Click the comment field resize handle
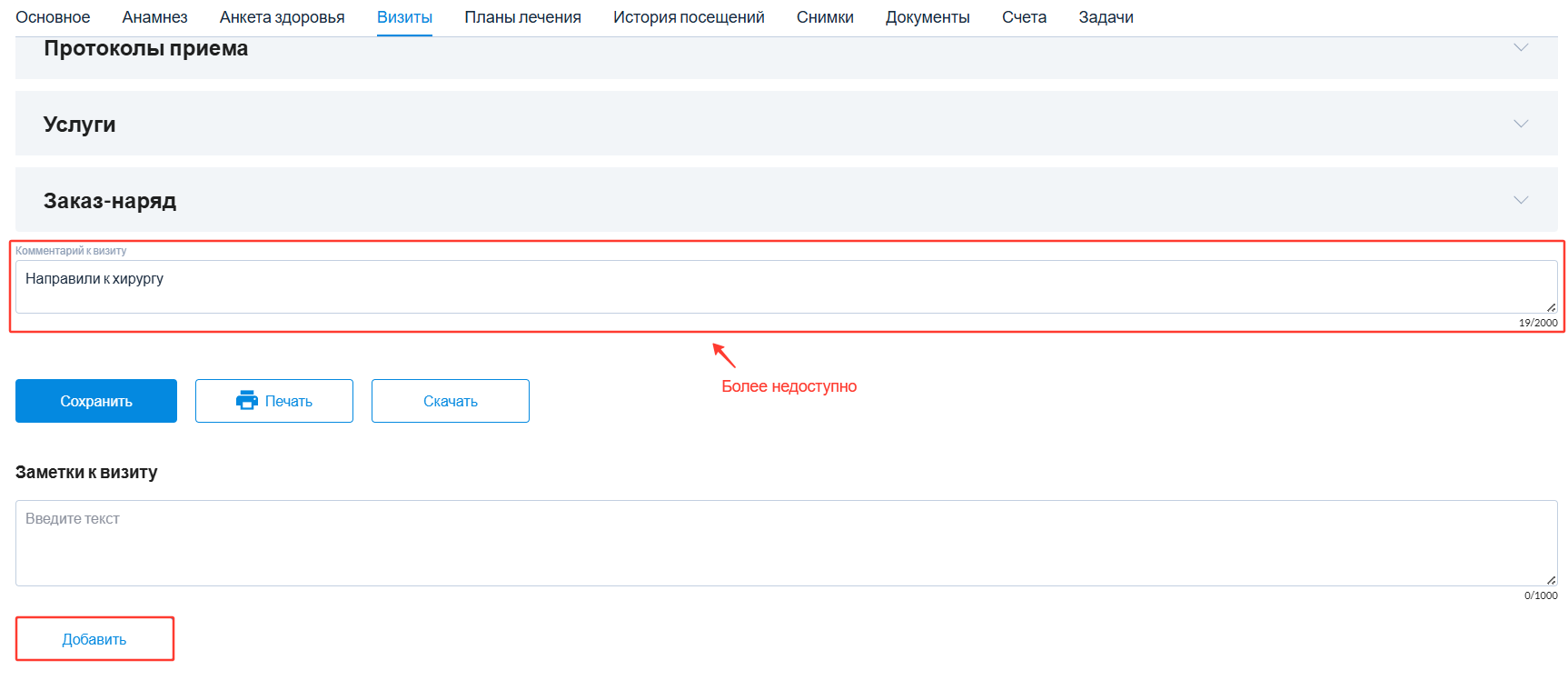1568x700 pixels. [x=1551, y=307]
